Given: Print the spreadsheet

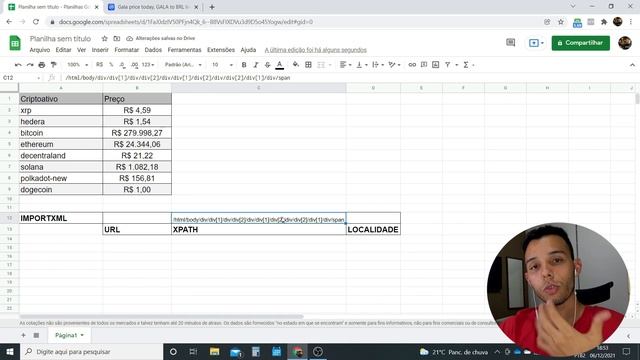Looking at the screenshot, I should click(42, 65).
